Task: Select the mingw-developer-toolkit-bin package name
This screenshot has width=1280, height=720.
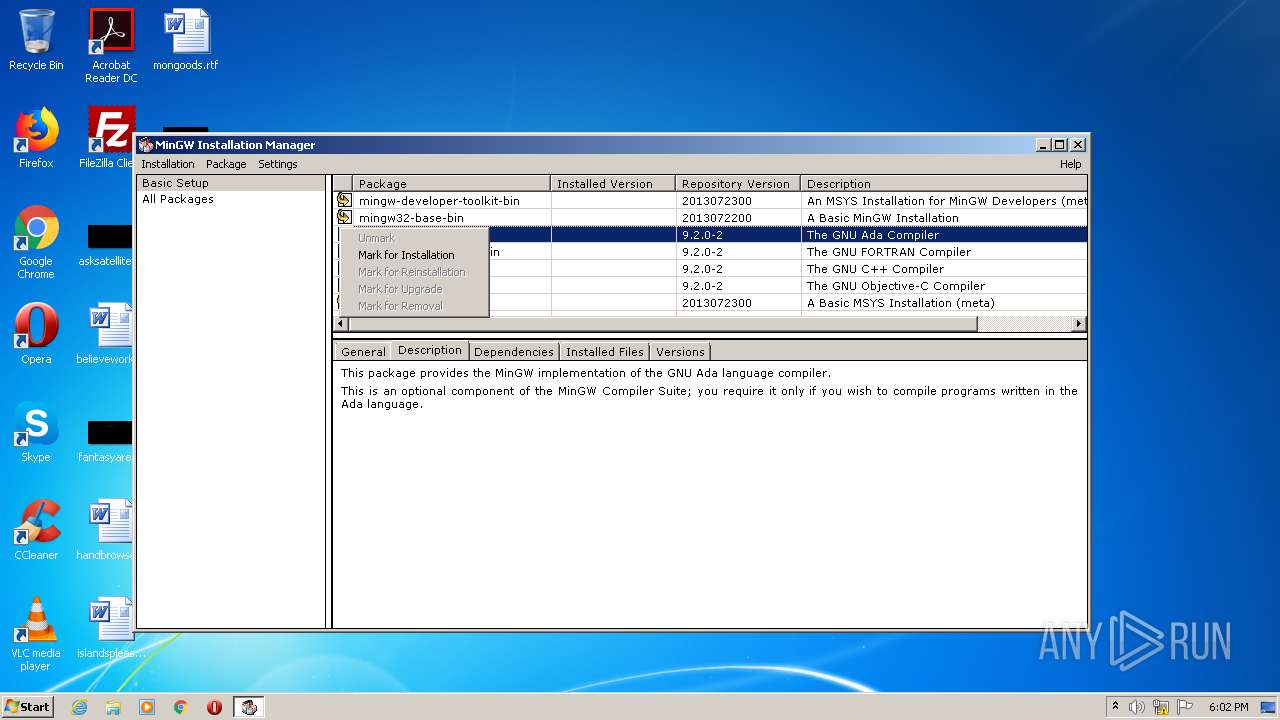Action: tap(439, 201)
